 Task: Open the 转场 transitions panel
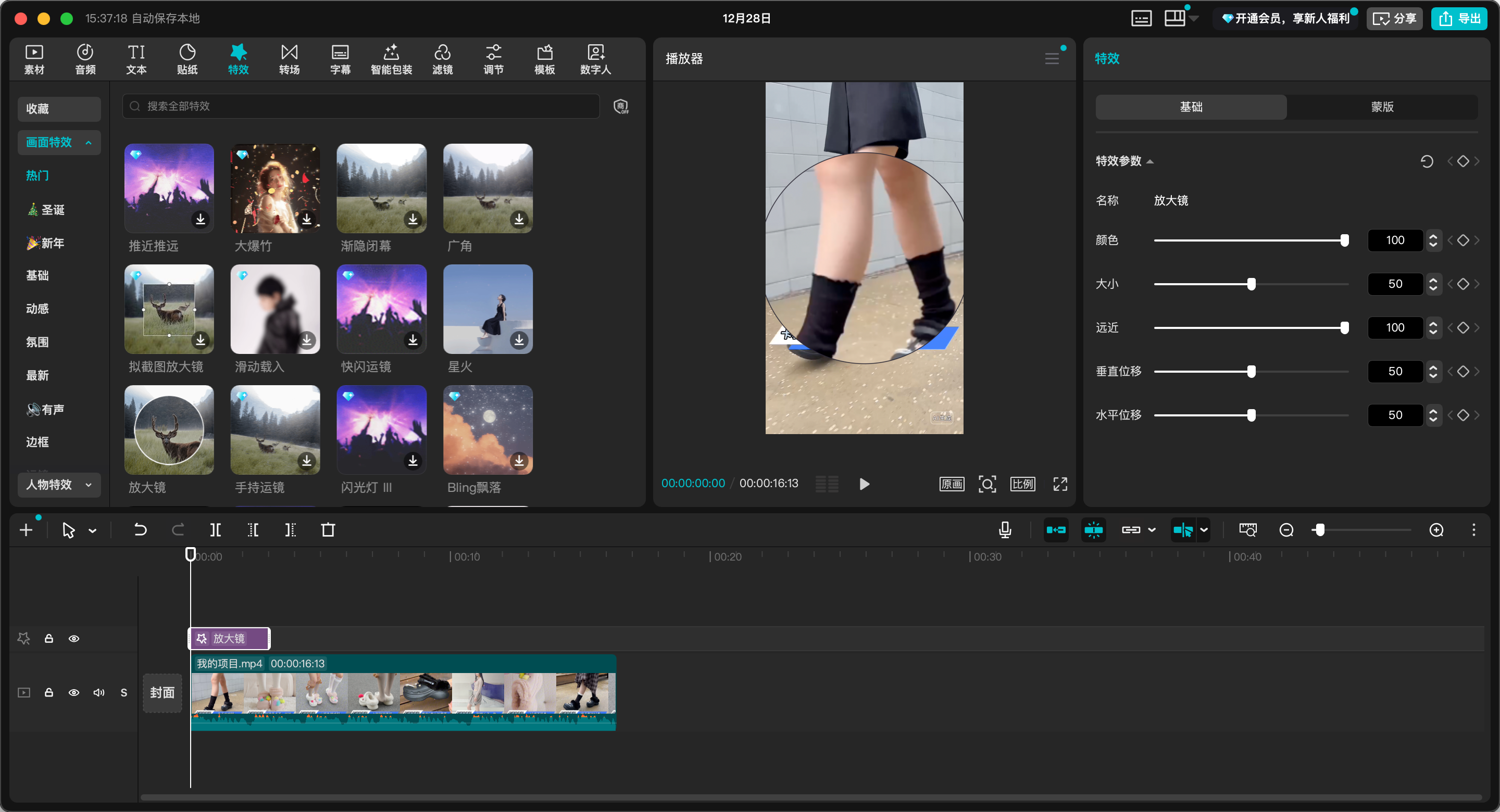289,59
